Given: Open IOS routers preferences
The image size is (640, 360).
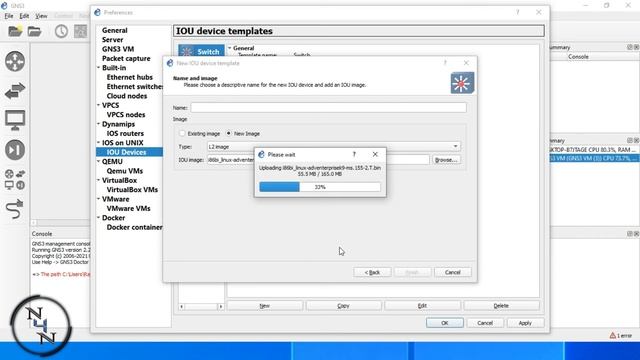Looking at the screenshot, I should tap(125, 133).
